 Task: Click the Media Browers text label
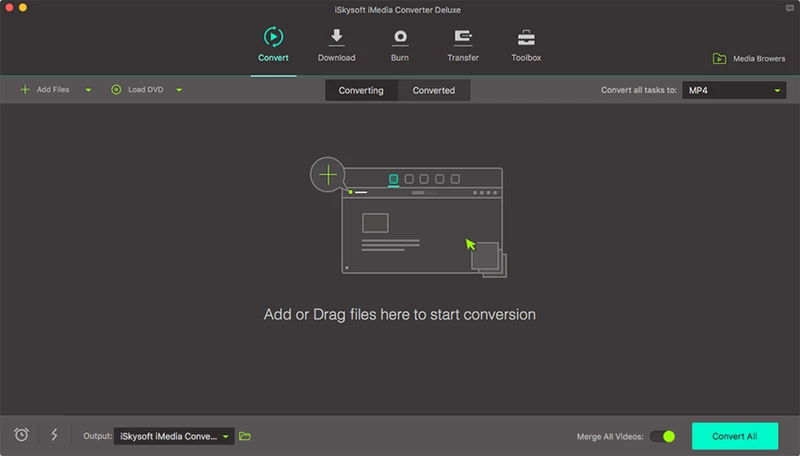(759, 59)
